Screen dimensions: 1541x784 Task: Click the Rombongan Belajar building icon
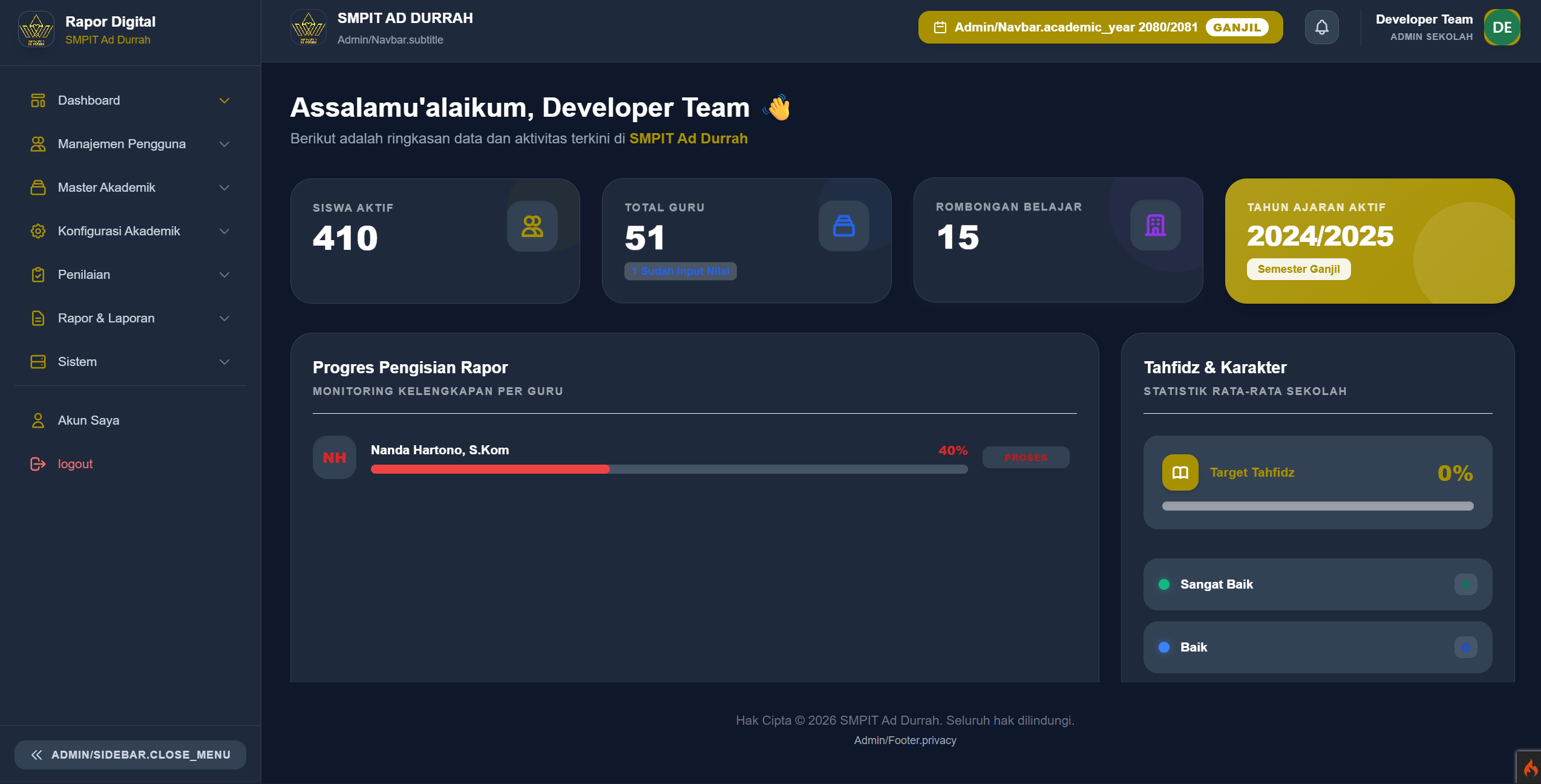coord(1155,225)
